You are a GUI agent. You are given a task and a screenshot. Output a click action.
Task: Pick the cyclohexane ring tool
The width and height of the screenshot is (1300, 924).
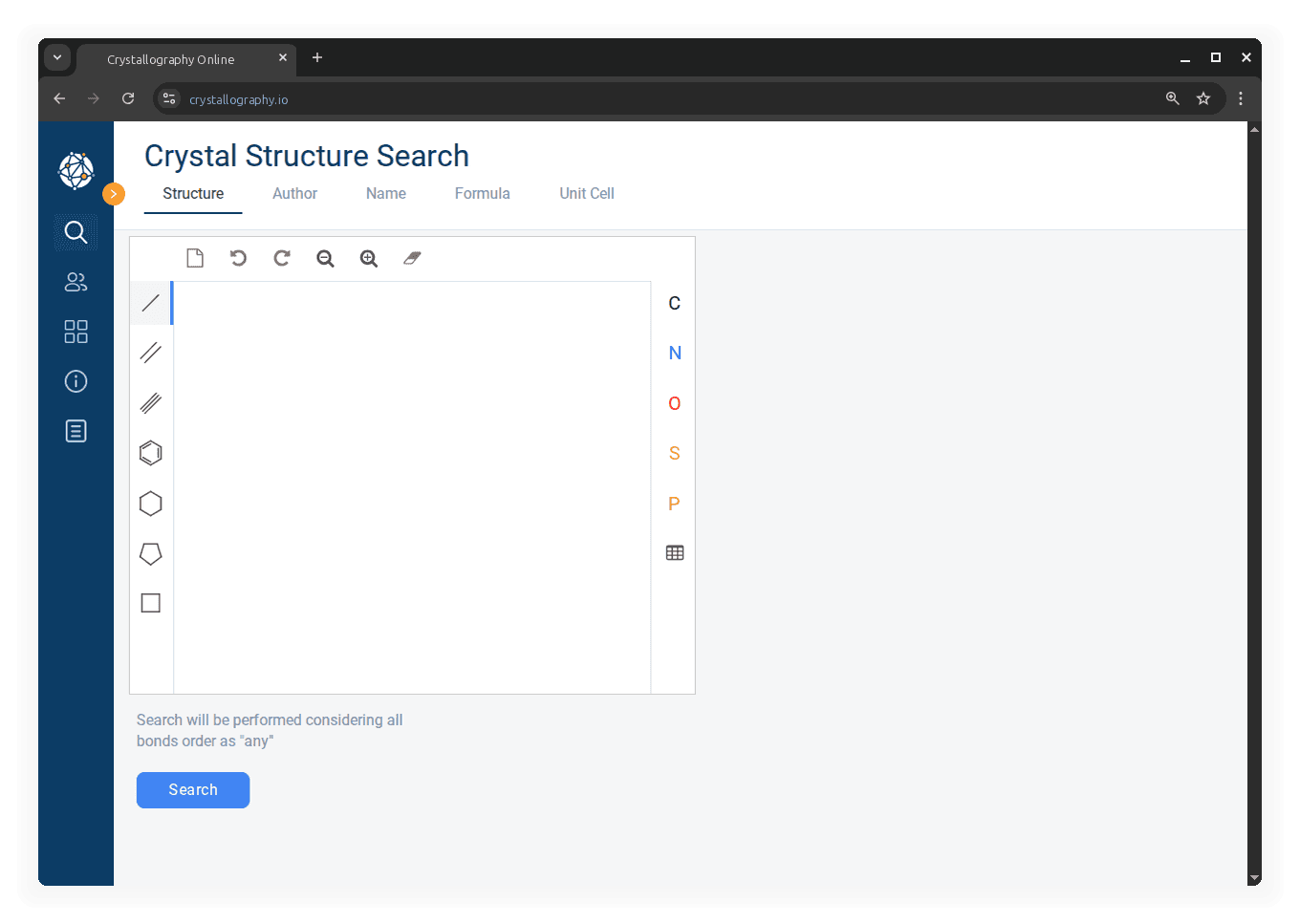pos(151,504)
